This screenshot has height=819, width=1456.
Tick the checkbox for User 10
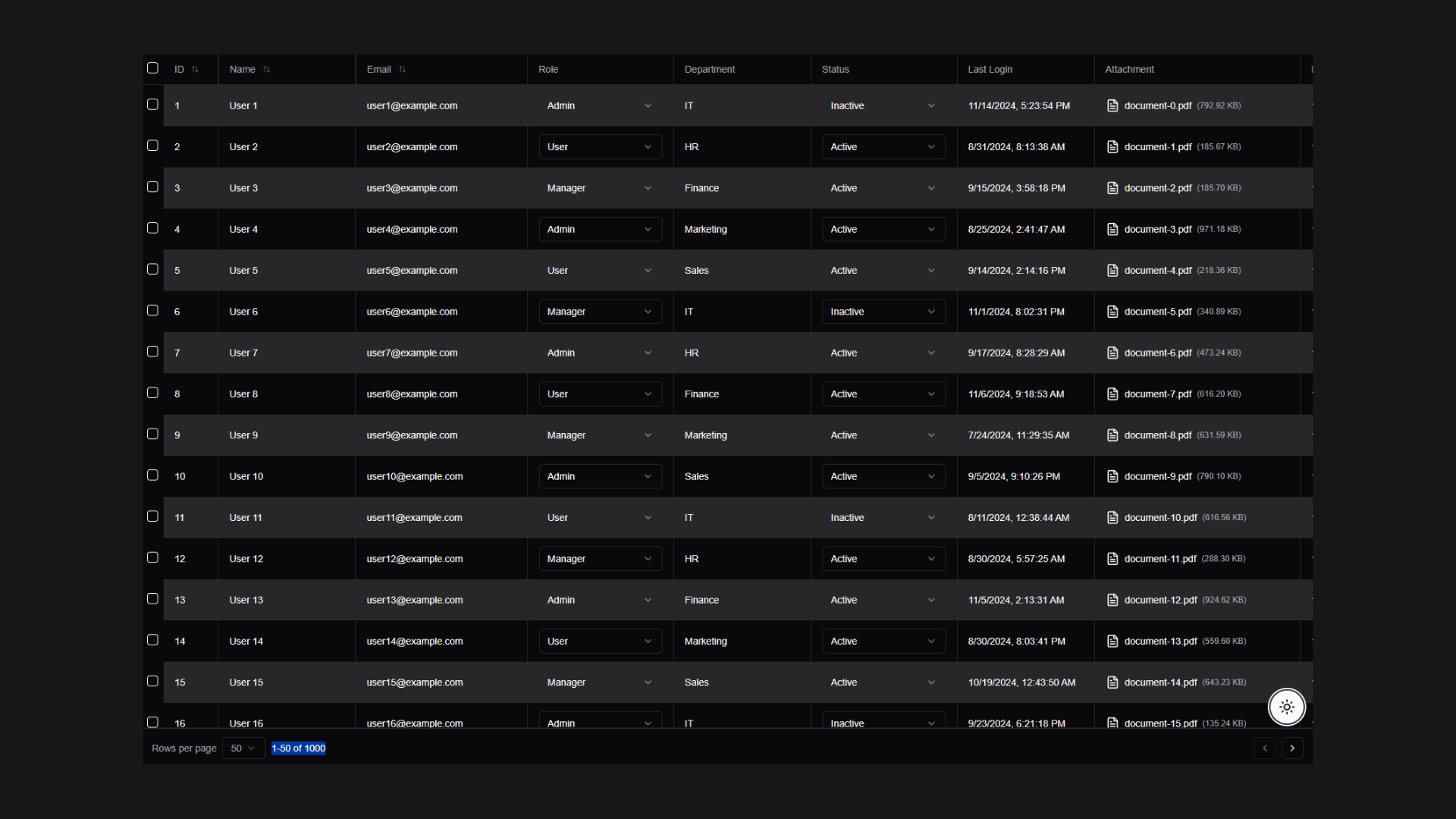click(152, 475)
